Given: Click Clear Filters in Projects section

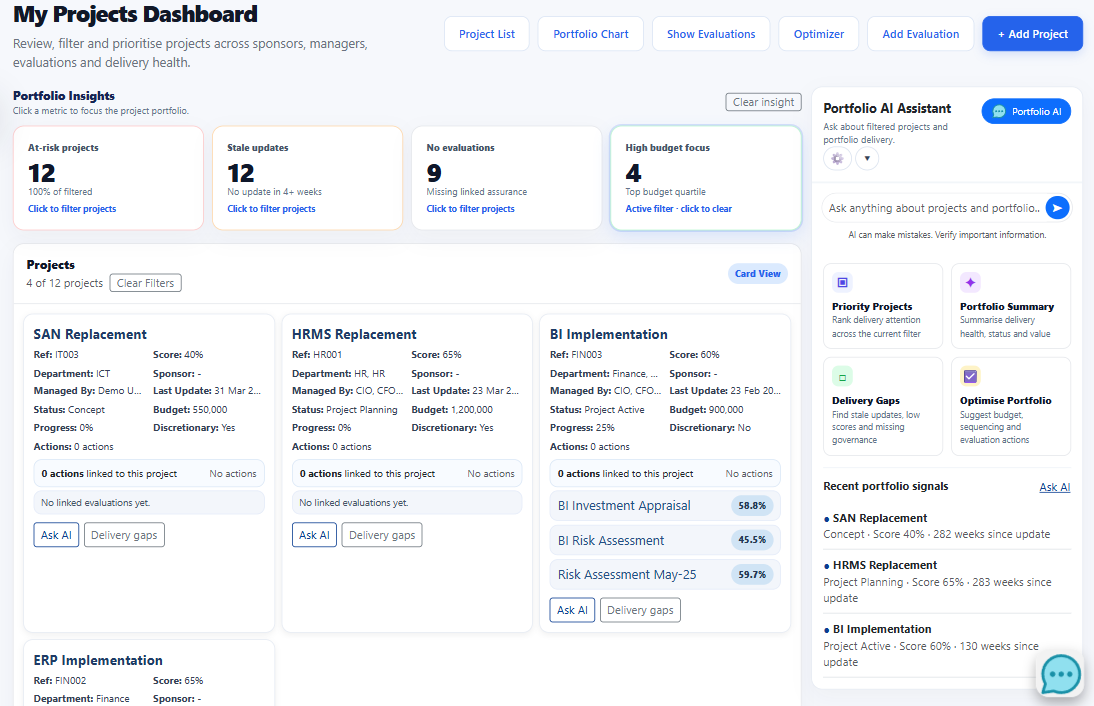Looking at the screenshot, I should click(x=145, y=283).
